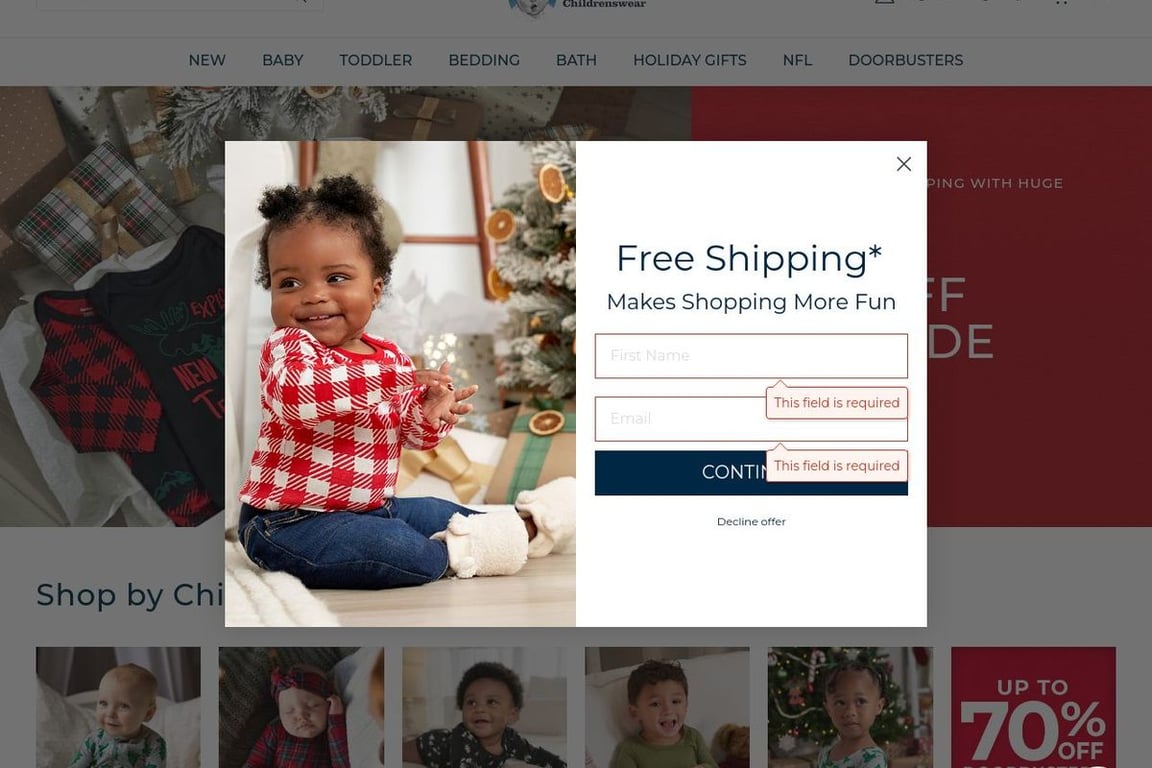Open the BABY category menu
Image resolution: width=1152 pixels, height=768 pixels.
(283, 60)
